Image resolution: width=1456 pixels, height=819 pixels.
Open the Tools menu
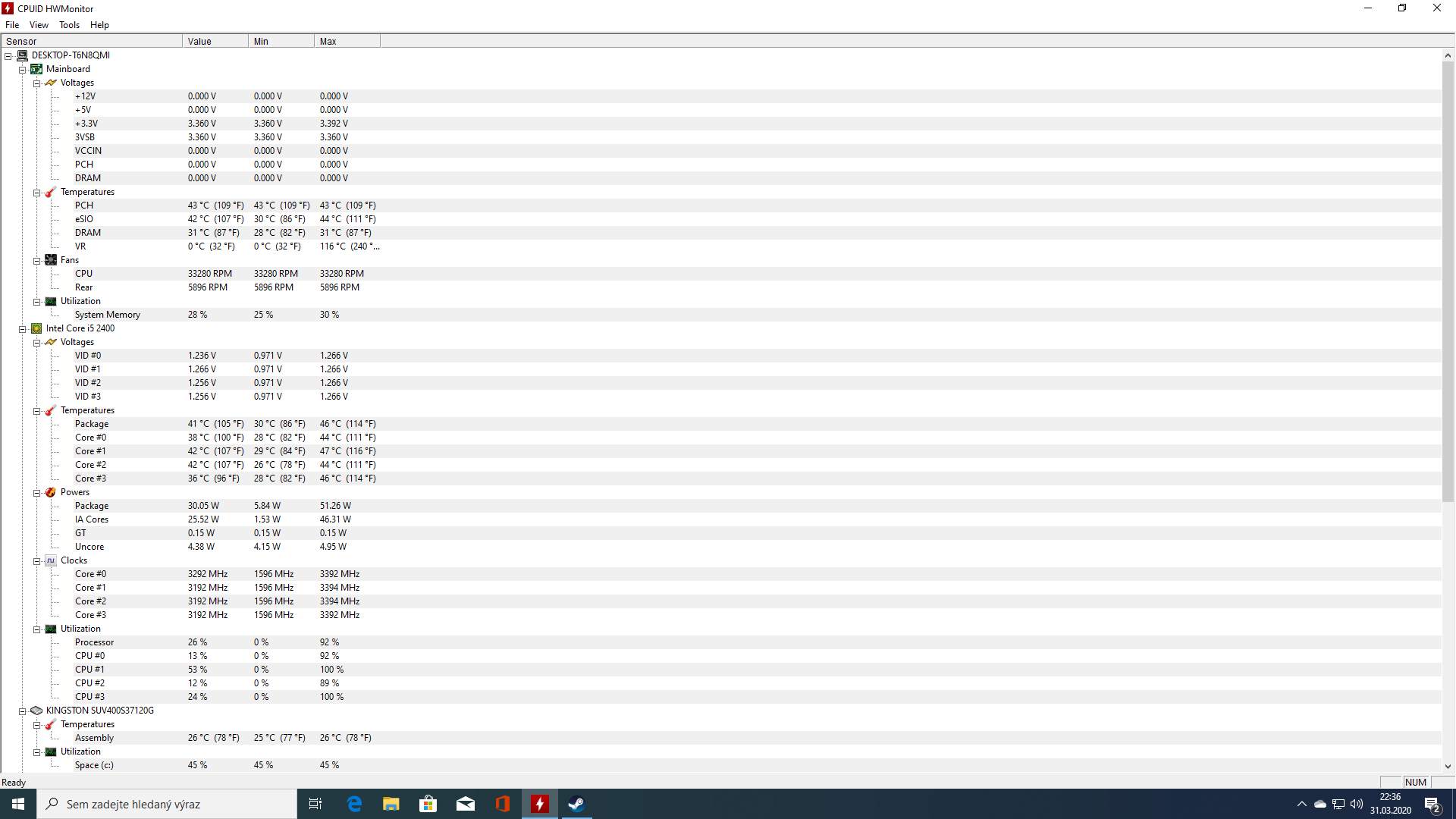pyautogui.click(x=69, y=25)
